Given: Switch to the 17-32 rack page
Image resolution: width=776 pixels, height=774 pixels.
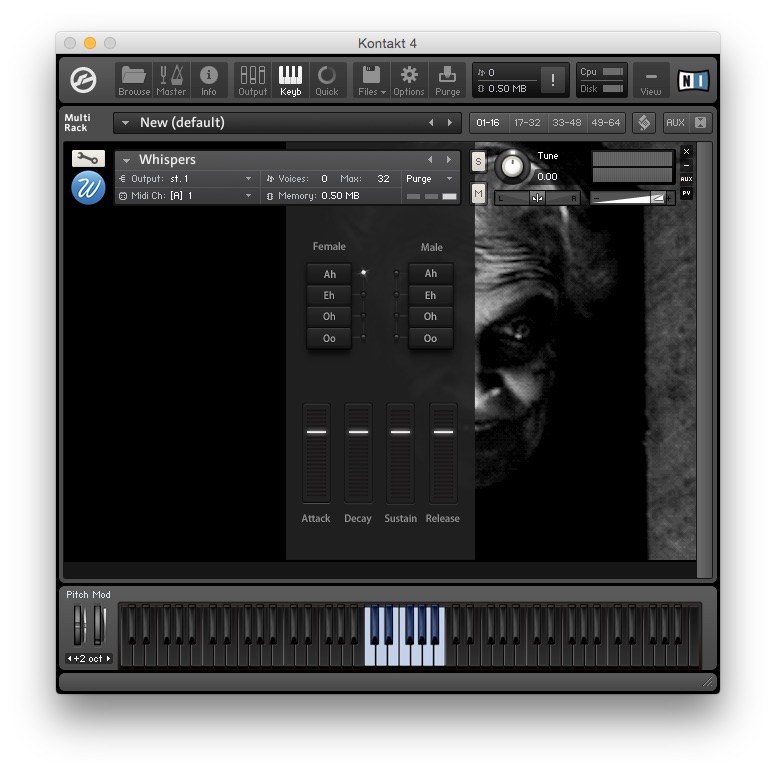Looking at the screenshot, I should [x=528, y=123].
